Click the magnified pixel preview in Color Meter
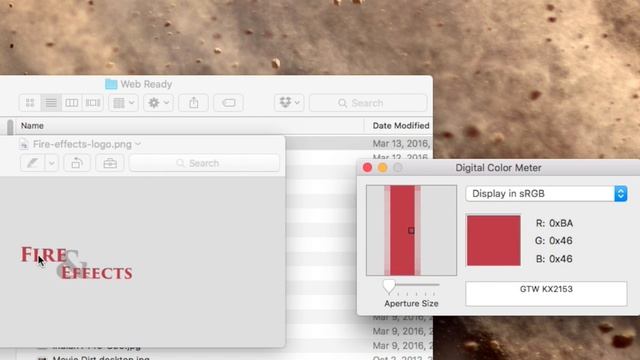The width and height of the screenshot is (640, 360). (411, 230)
